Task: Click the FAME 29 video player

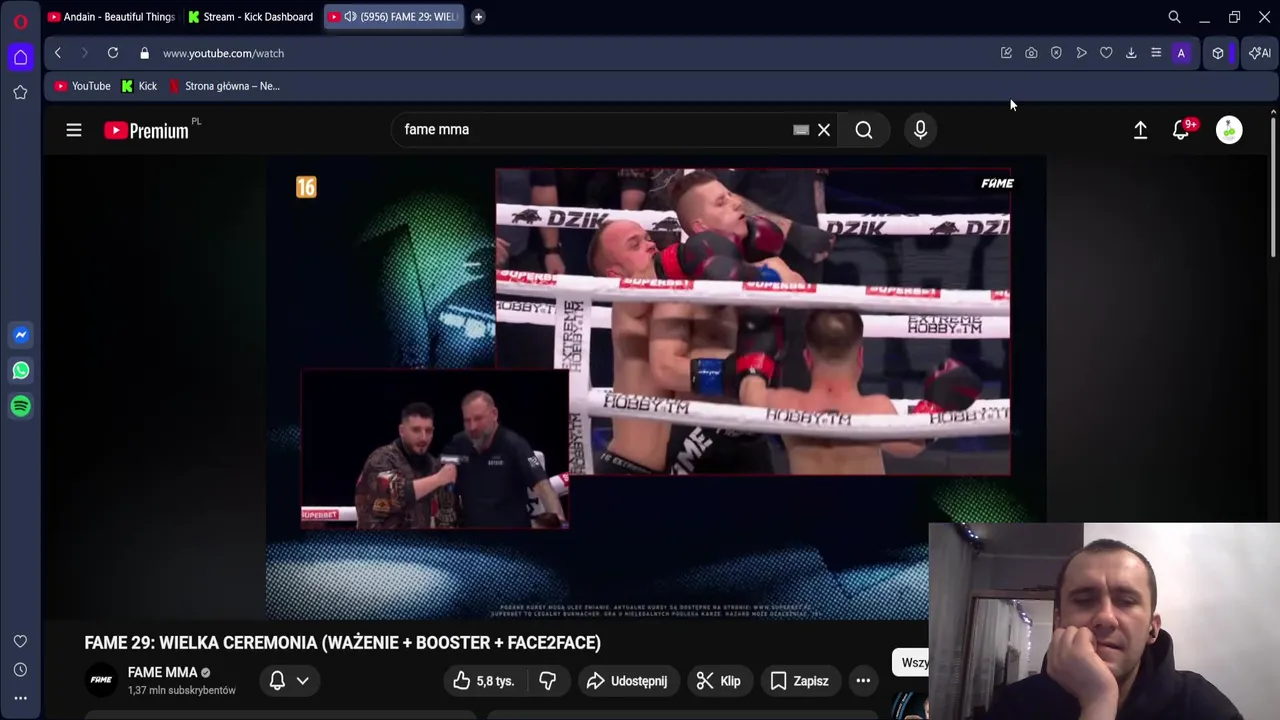Action: point(655,387)
